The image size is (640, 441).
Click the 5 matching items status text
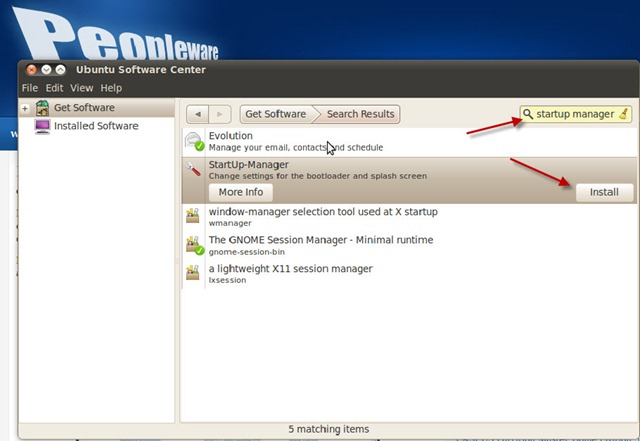point(329,429)
